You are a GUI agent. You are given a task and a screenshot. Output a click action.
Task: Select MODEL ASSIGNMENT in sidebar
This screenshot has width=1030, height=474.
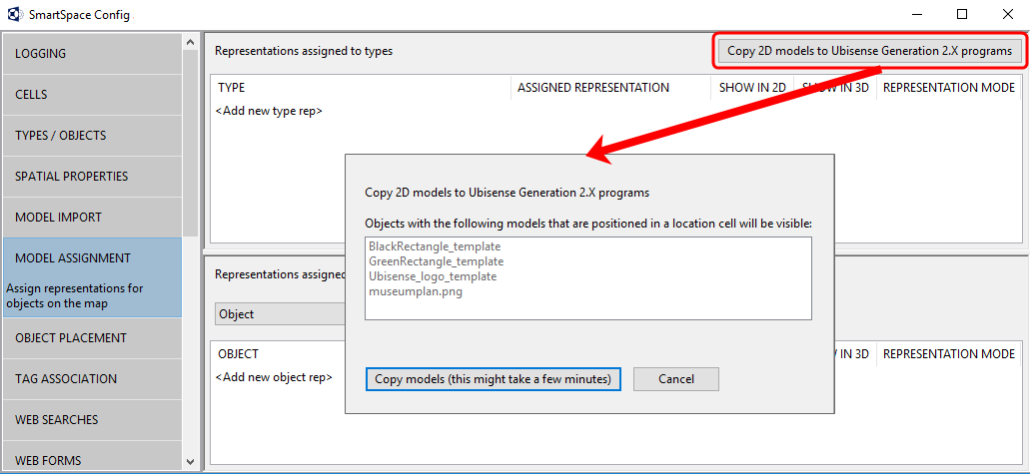[92, 278]
